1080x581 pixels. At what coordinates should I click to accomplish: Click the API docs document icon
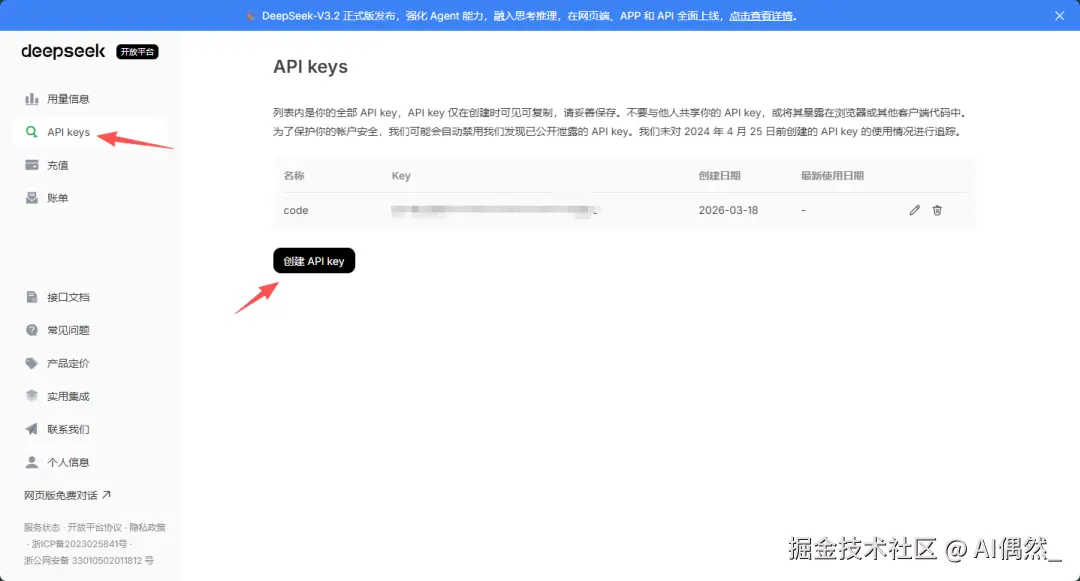32,297
